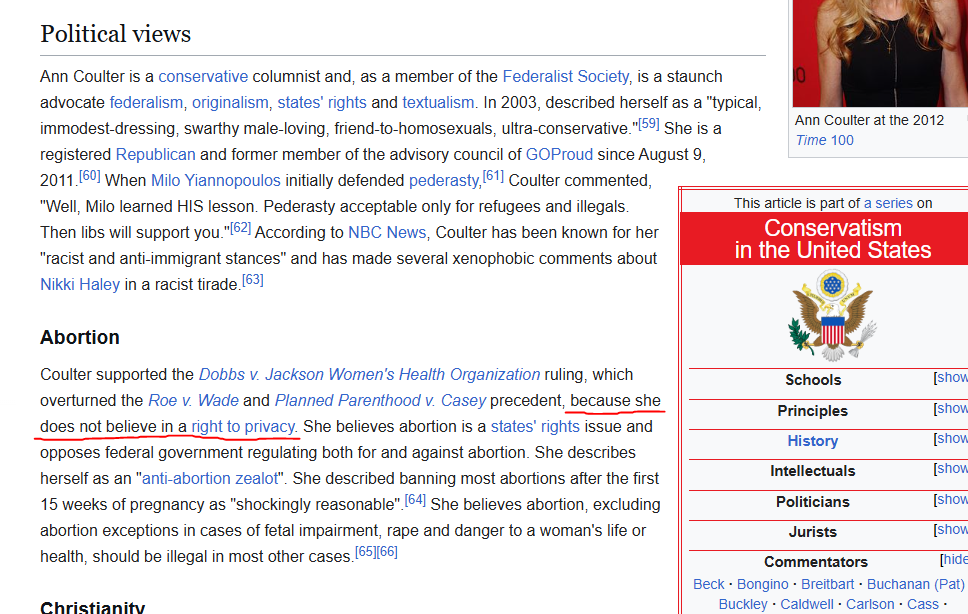The image size is (968, 614).
Task: Open the Cass commentator link
Action: [922, 604]
